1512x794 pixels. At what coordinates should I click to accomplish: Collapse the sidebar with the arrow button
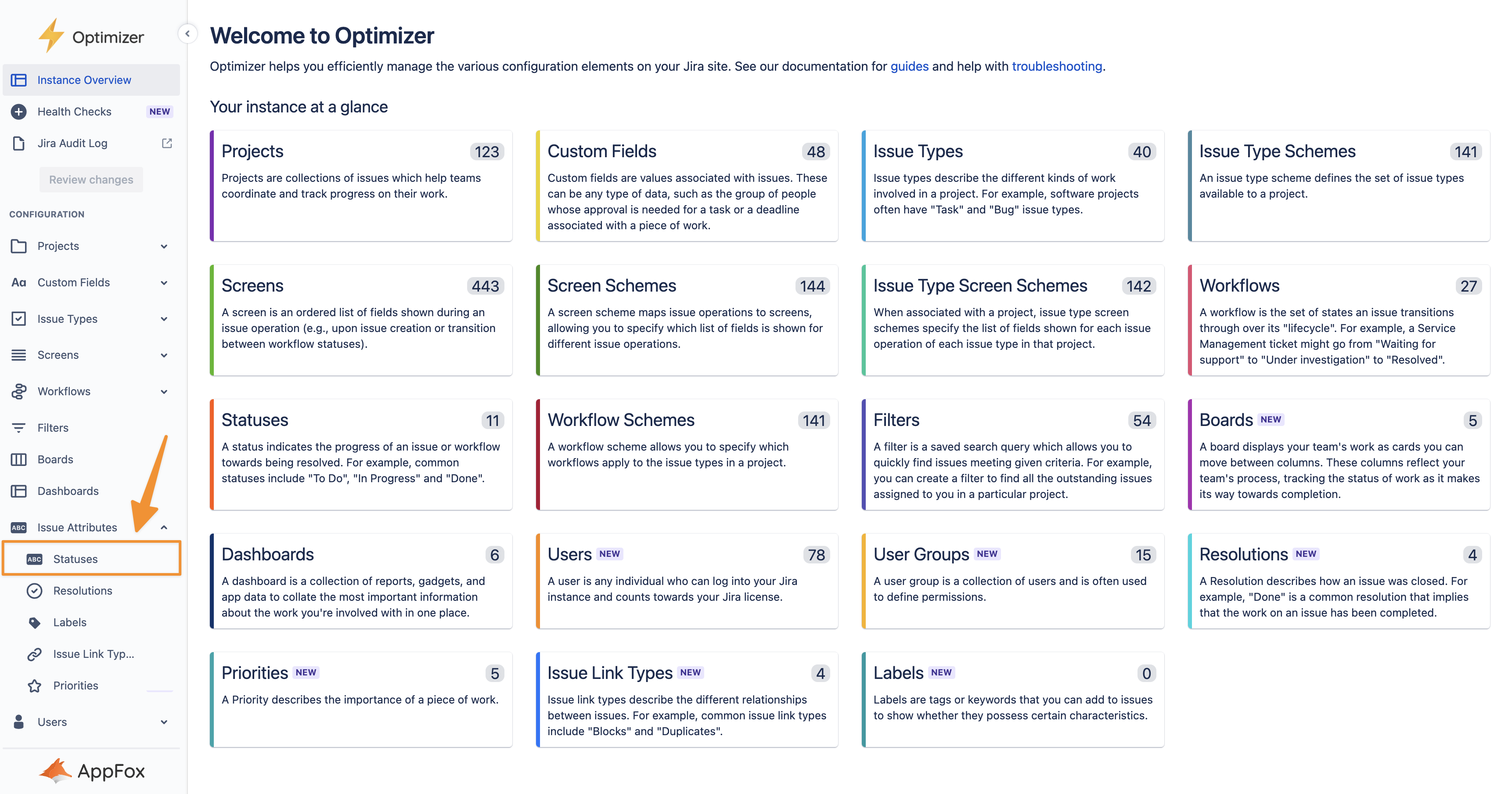tap(187, 33)
